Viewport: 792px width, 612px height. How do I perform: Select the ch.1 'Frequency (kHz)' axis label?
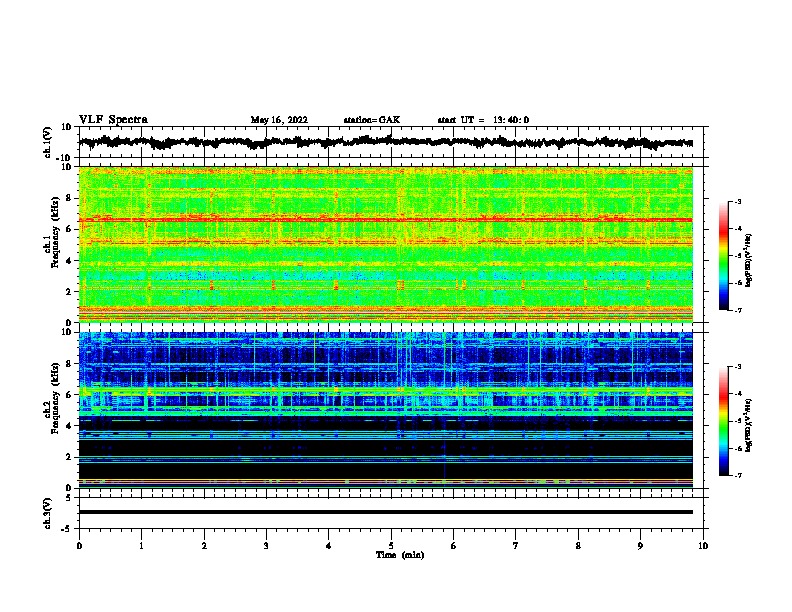(55, 232)
